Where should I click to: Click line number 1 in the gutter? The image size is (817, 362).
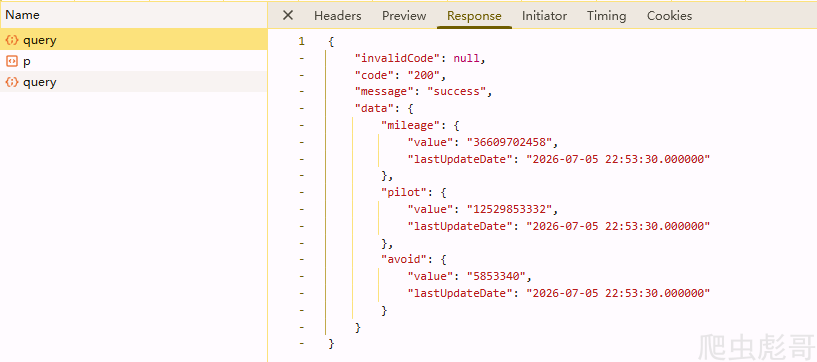click(x=301, y=41)
